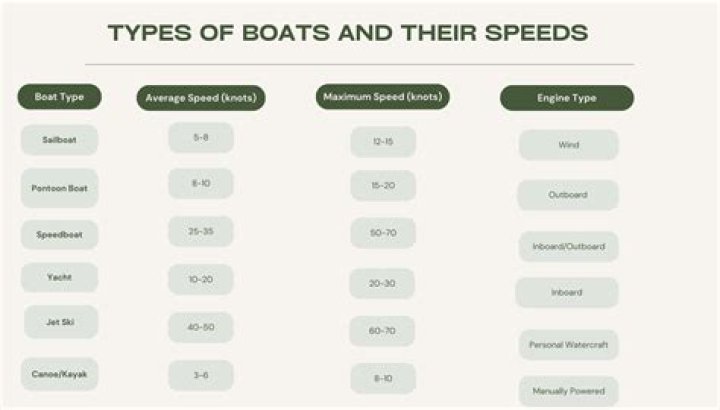The width and height of the screenshot is (720, 410).
Task: Click the Maximum Speed (knots) header
Action: [x=383, y=97]
